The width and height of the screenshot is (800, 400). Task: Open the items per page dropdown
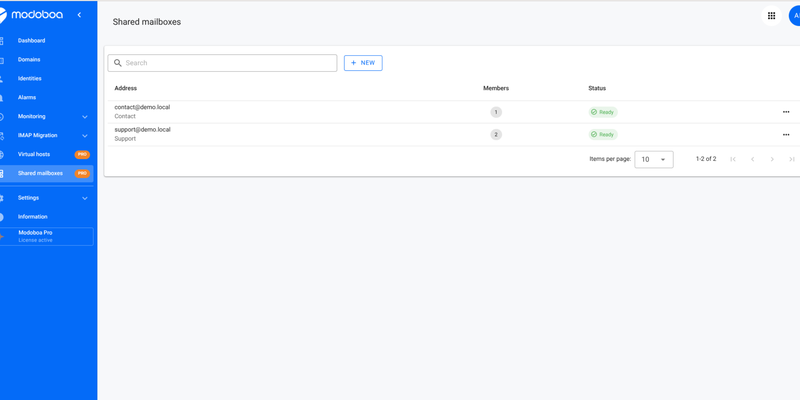[x=654, y=159]
